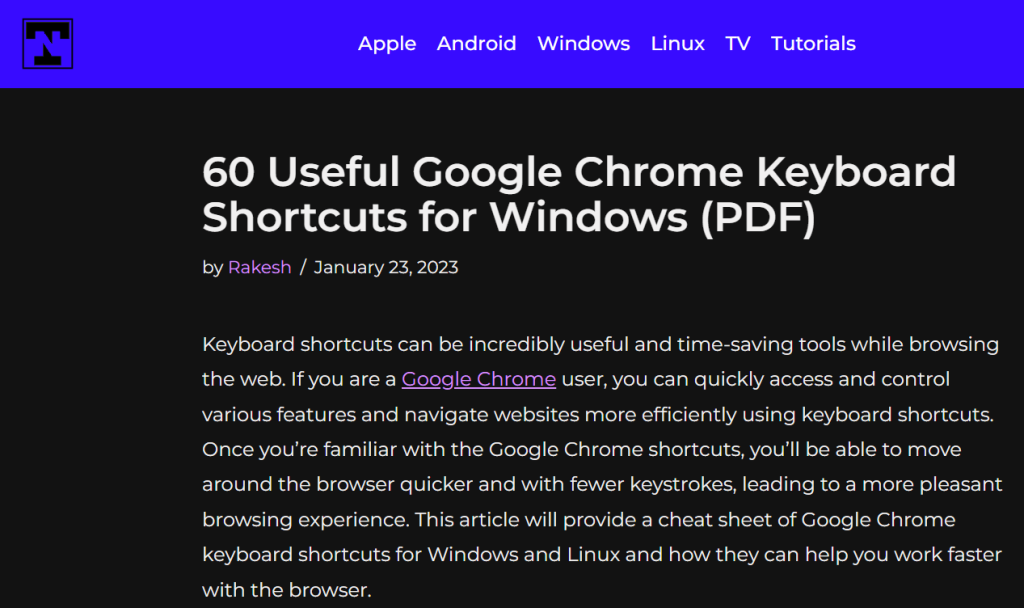Open the TV category page
Screen dimensions: 1024x608
[x=737, y=44]
